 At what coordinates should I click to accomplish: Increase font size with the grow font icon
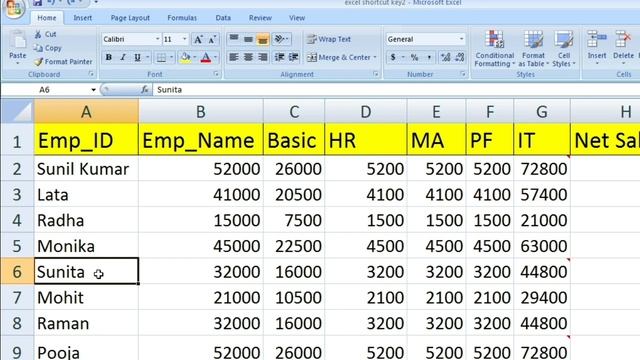click(198, 39)
